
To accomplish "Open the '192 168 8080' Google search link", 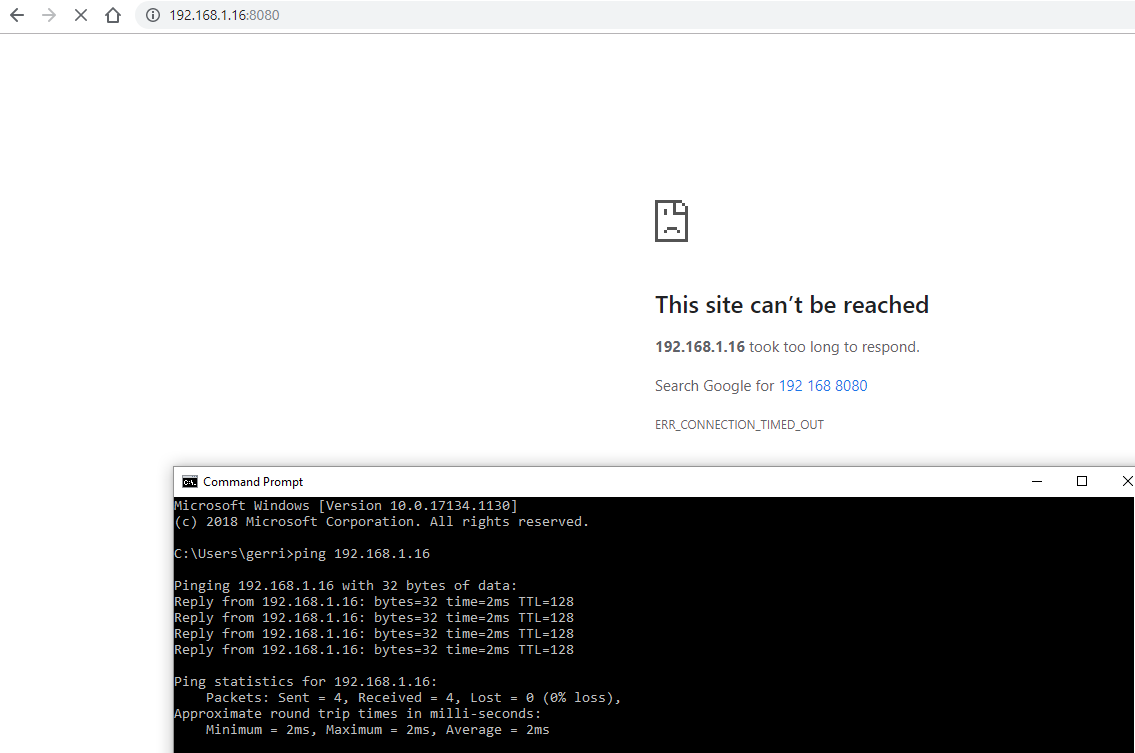I will [823, 386].
